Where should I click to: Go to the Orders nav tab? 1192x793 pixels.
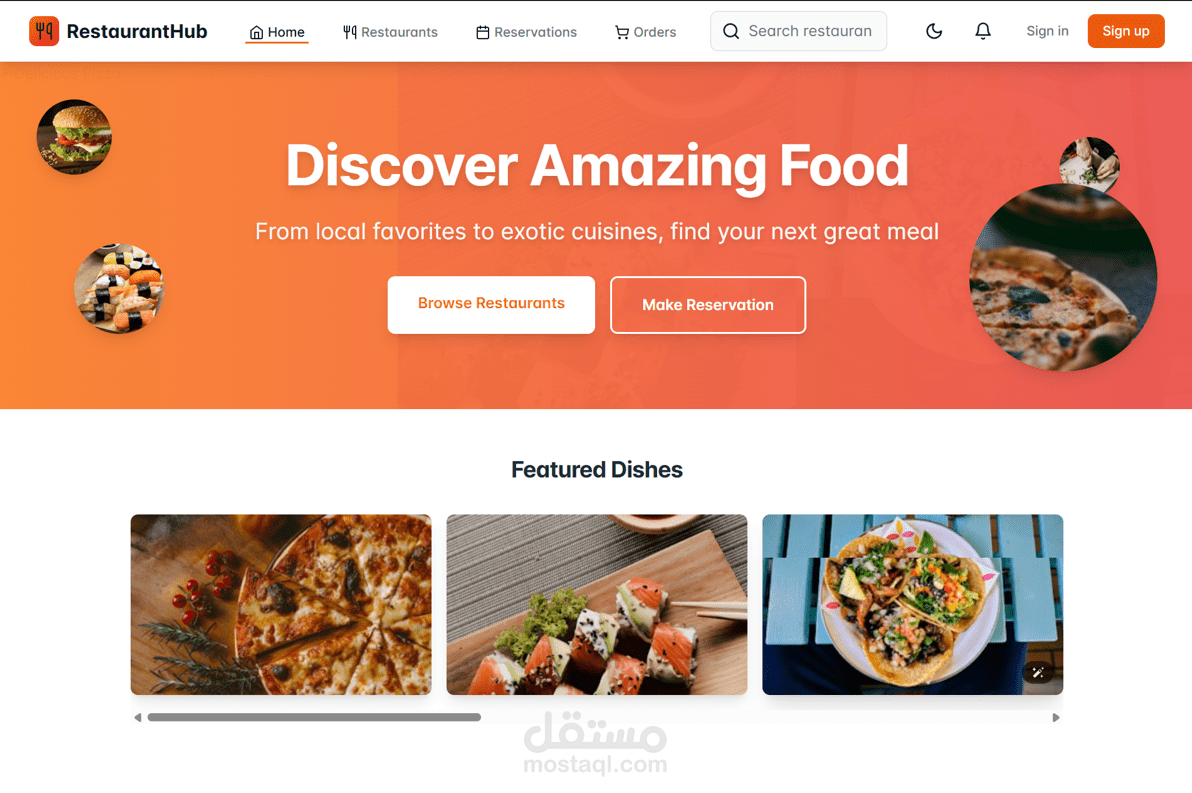tap(645, 32)
